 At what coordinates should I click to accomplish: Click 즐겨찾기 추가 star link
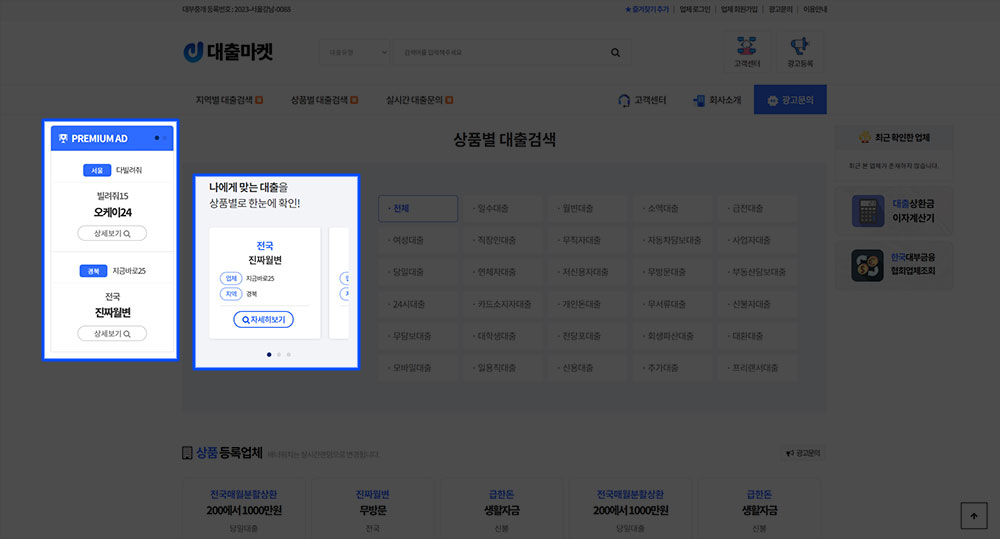tap(647, 9)
